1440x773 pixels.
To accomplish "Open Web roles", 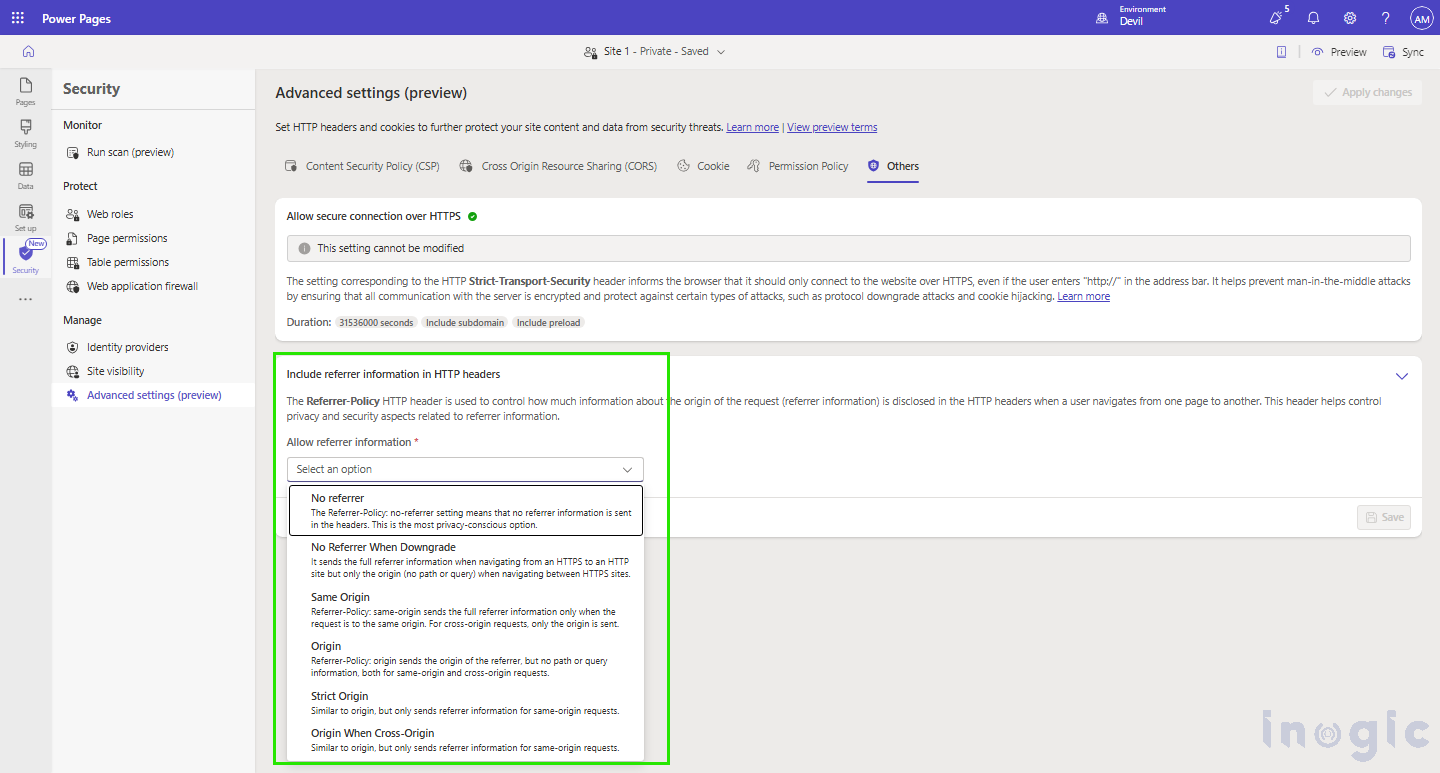I will [110, 214].
